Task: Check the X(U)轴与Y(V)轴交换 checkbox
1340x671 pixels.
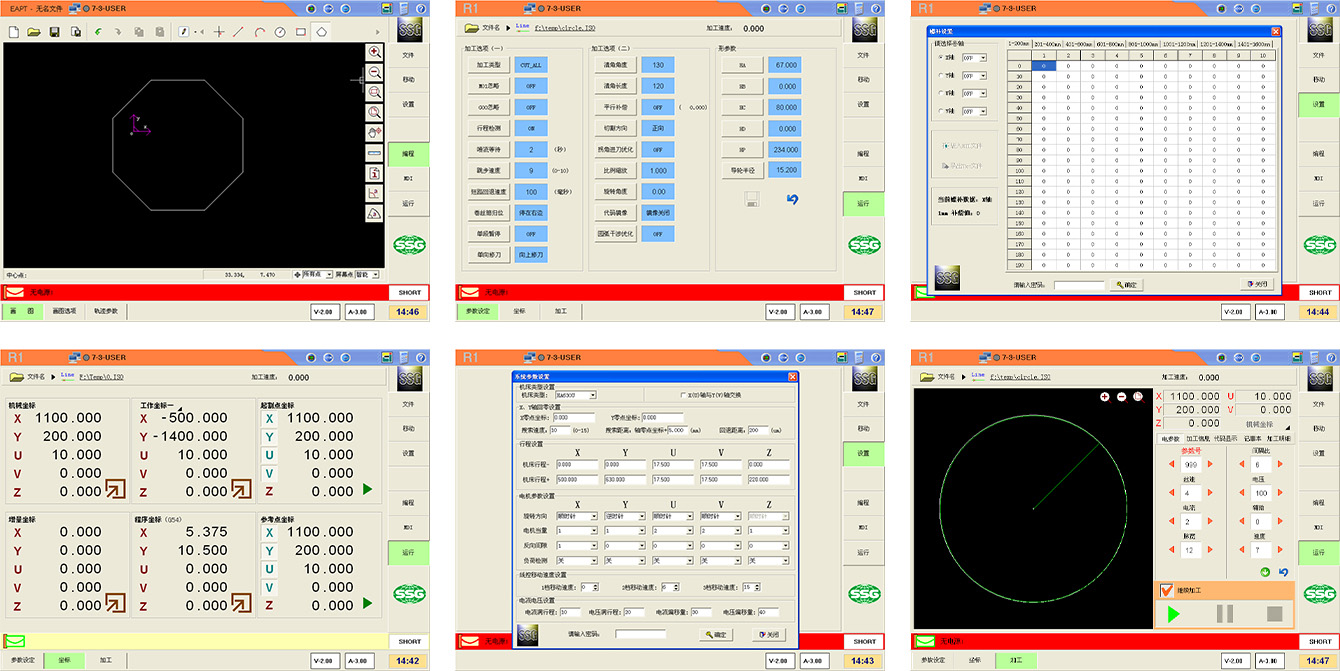Action: [x=683, y=395]
